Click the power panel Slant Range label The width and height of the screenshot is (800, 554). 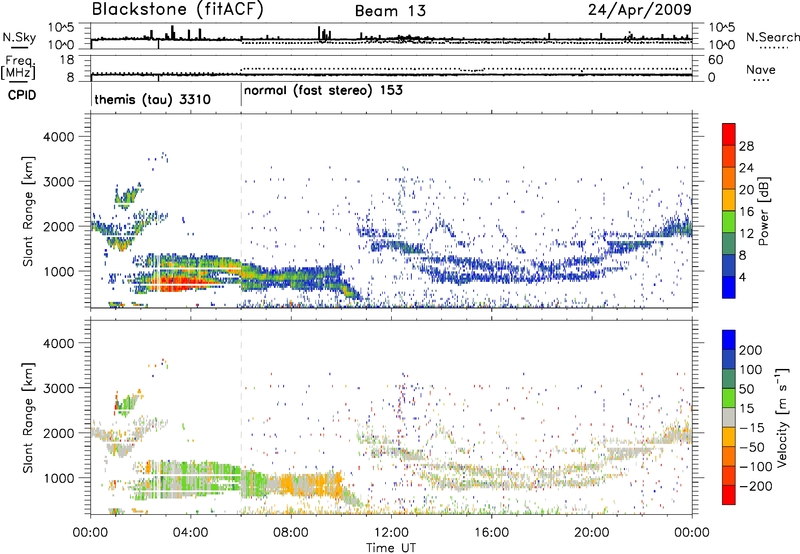coord(28,211)
